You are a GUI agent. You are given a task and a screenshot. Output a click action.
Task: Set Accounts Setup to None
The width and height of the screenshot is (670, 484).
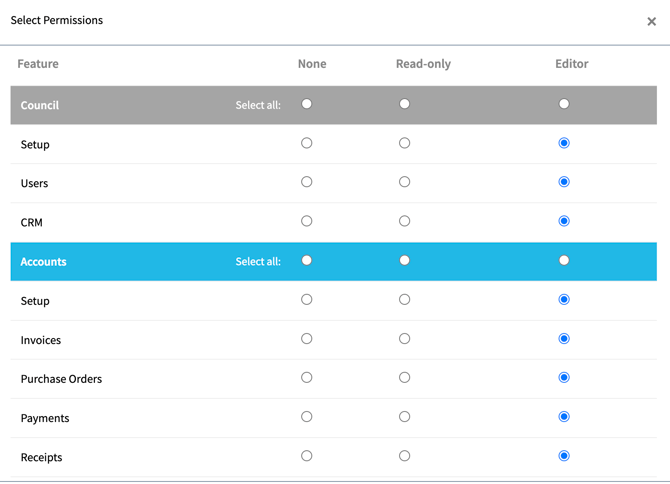click(307, 299)
